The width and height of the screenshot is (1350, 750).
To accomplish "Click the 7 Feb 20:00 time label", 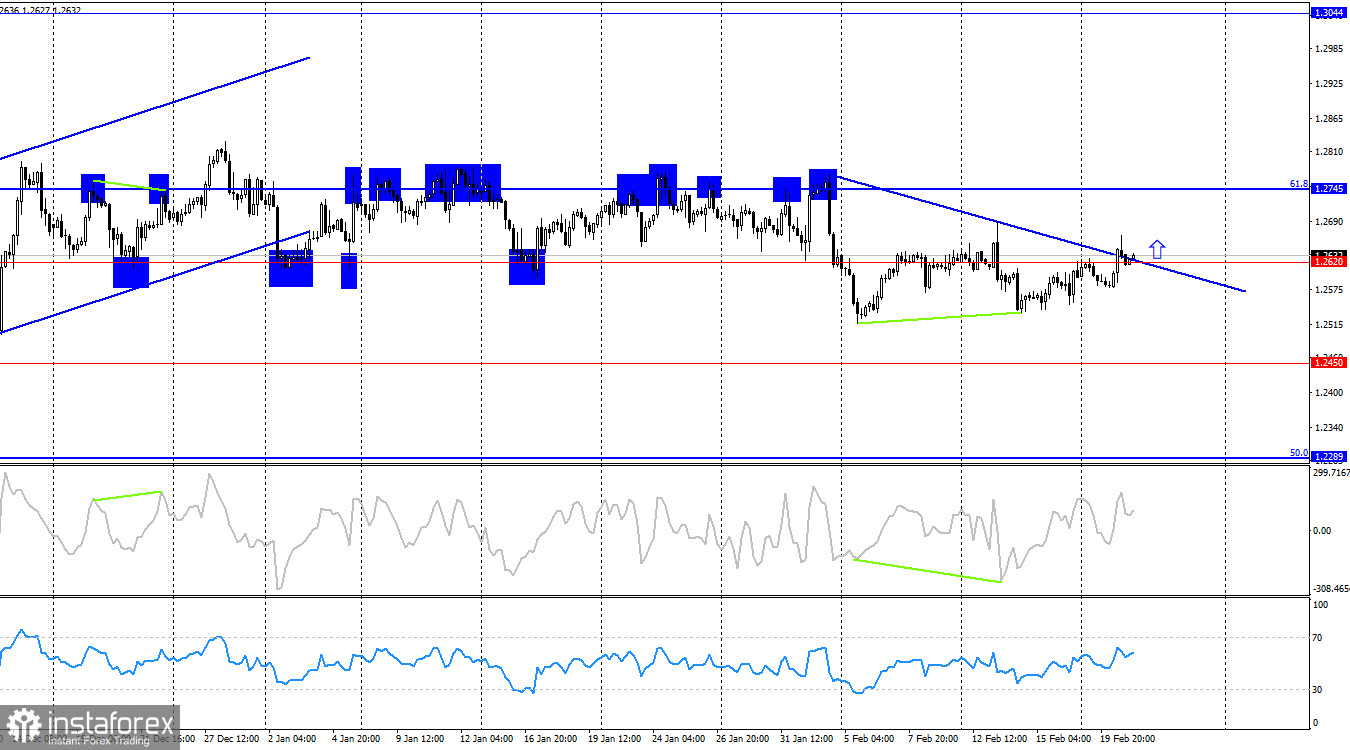I will (x=933, y=739).
